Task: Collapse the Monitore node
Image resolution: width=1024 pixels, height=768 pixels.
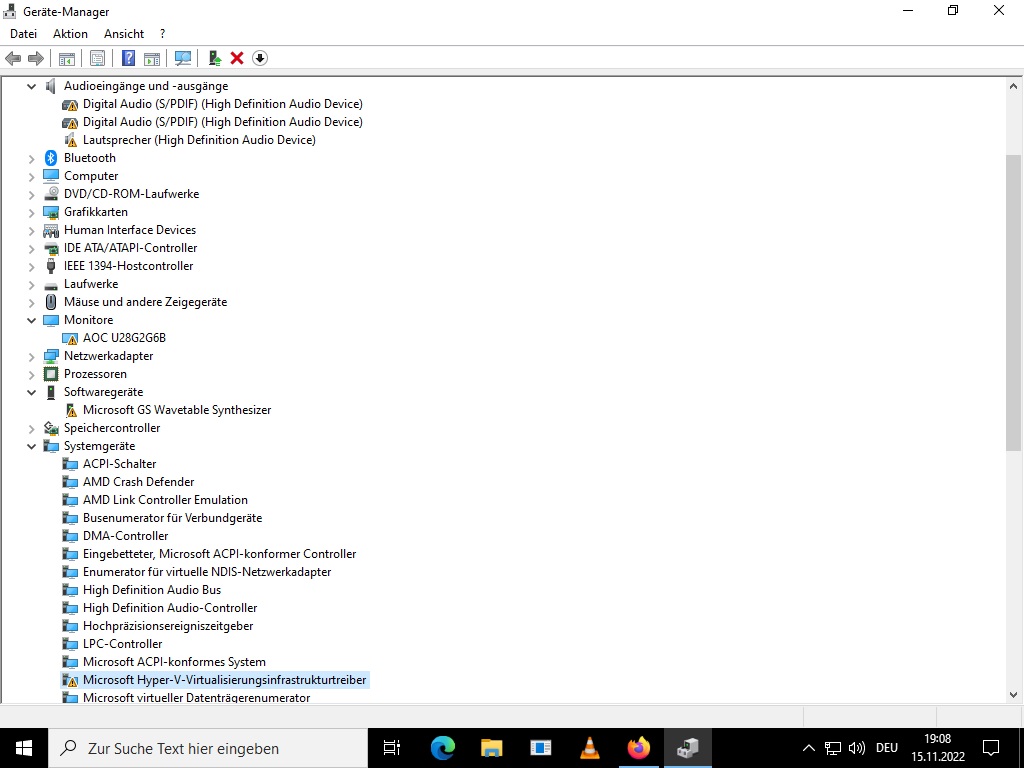Action: [x=31, y=320]
